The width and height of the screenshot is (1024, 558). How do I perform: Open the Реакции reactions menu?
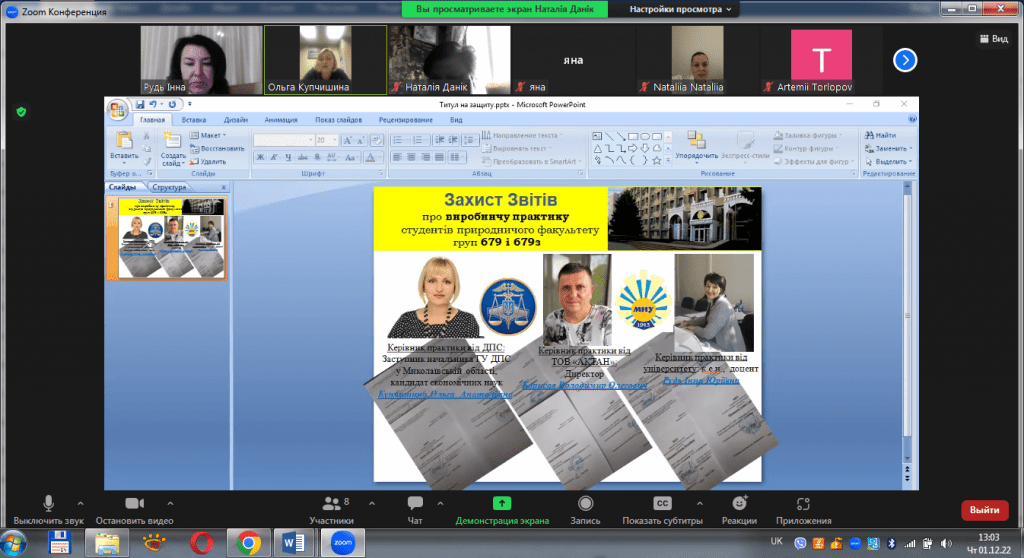739,508
